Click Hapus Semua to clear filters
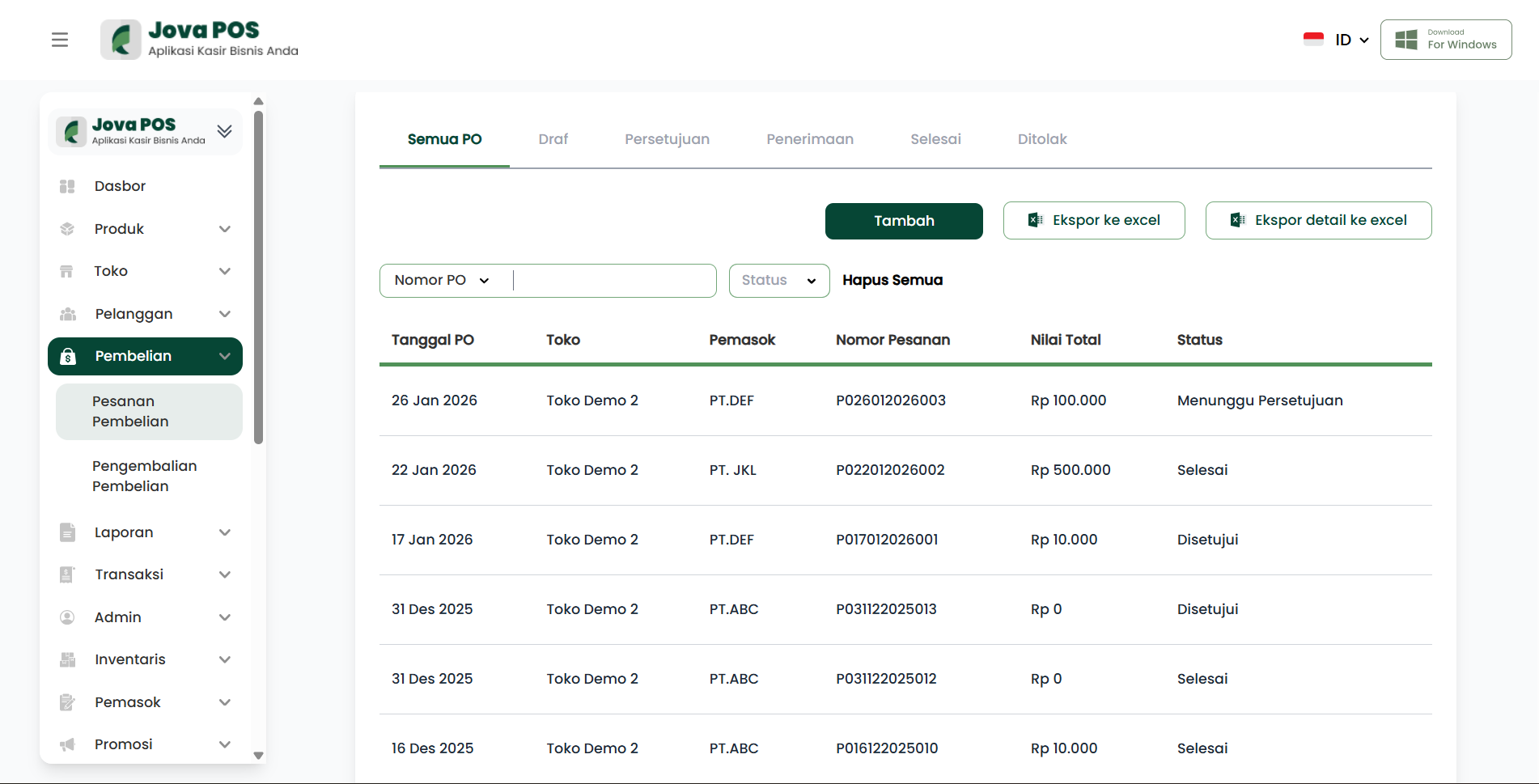 pos(892,281)
